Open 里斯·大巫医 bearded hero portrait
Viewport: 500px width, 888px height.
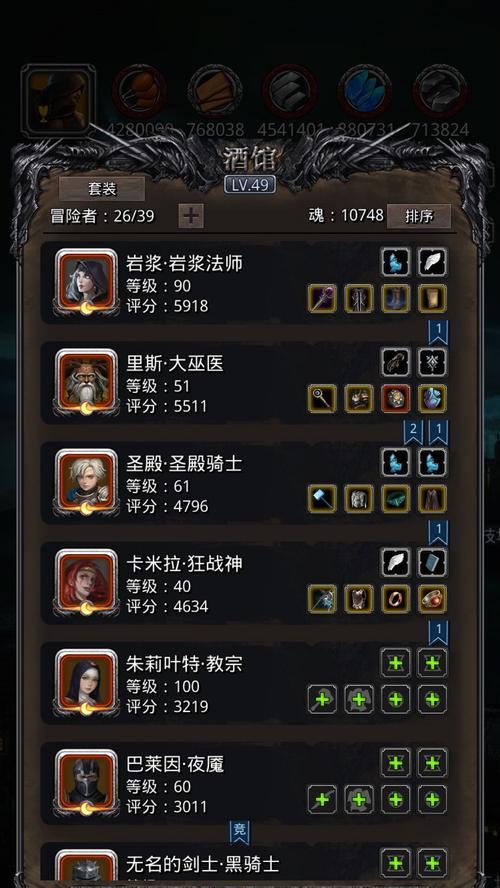pos(86,382)
